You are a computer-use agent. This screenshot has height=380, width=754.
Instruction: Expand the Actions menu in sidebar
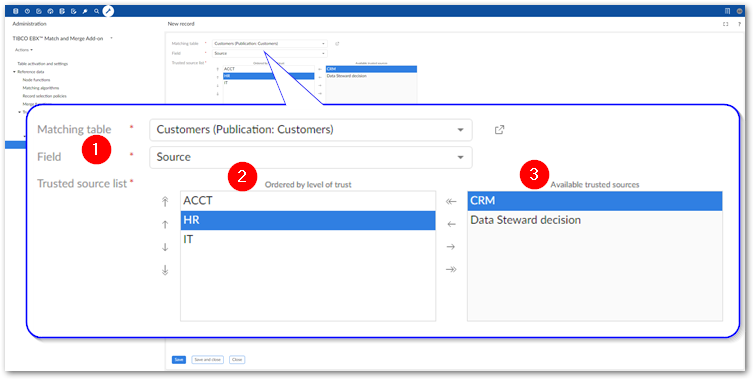(24, 50)
